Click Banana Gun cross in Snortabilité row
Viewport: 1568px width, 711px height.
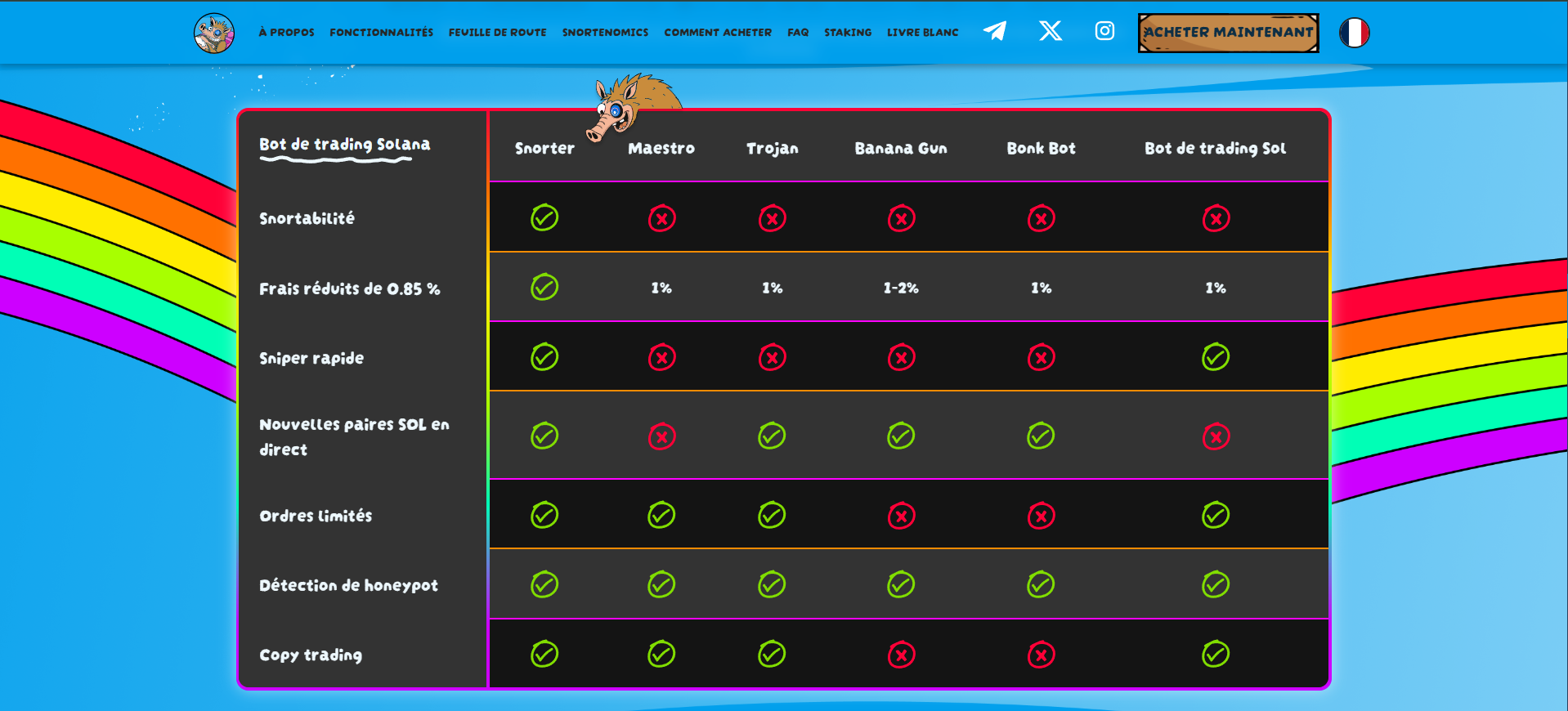pyautogui.click(x=901, y=218)
